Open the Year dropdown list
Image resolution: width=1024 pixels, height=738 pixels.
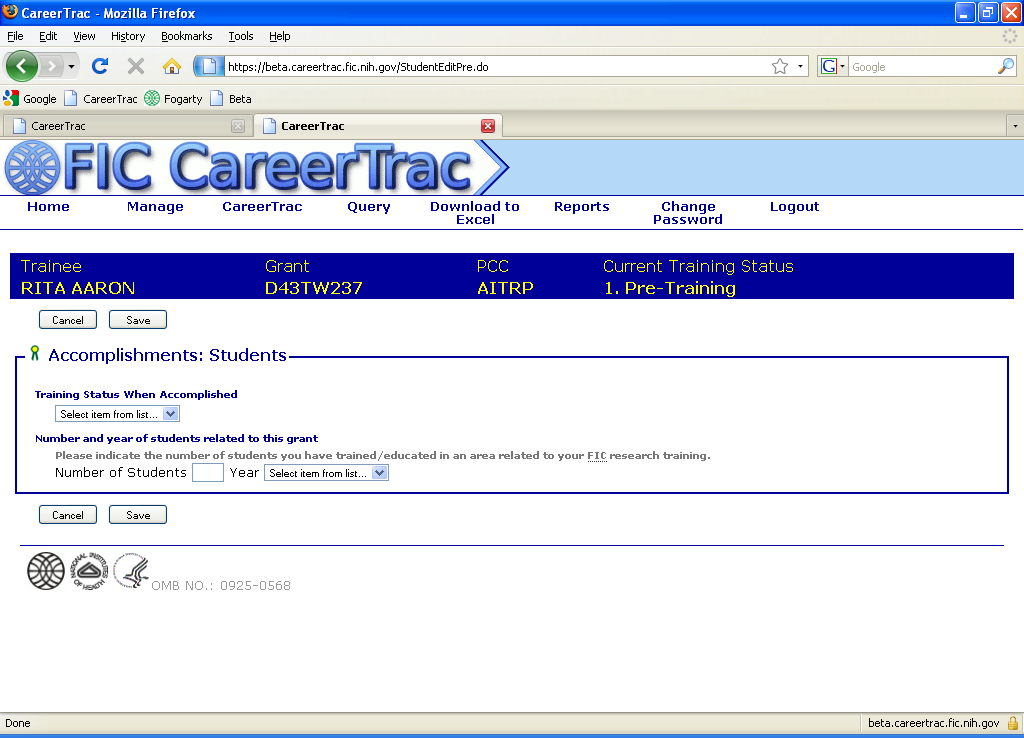327,473
